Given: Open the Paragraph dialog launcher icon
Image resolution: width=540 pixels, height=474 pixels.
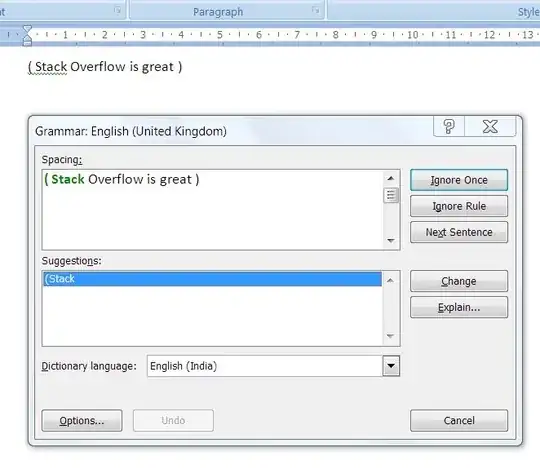Looking at the screenshot, I should tap(315, 10).
